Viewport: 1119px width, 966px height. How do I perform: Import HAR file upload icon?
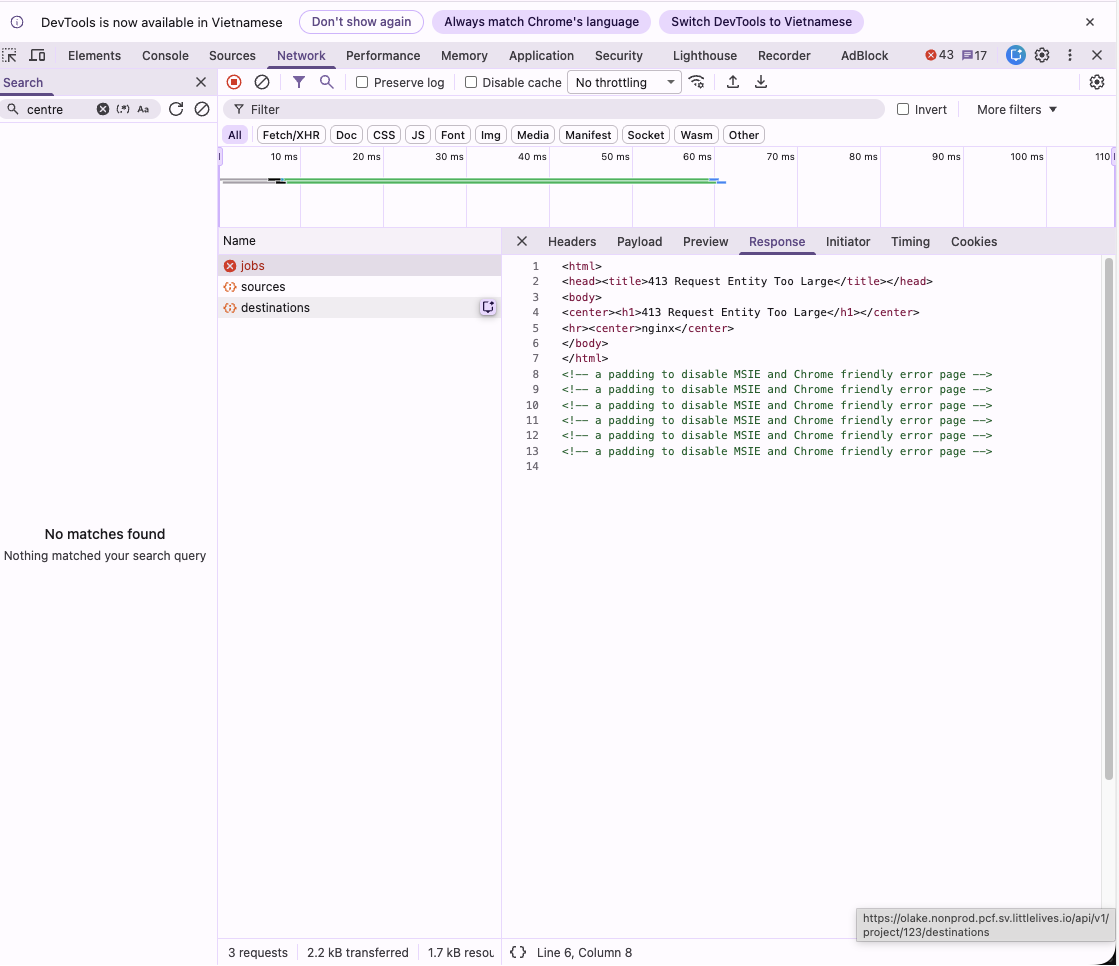click(733, 82)
